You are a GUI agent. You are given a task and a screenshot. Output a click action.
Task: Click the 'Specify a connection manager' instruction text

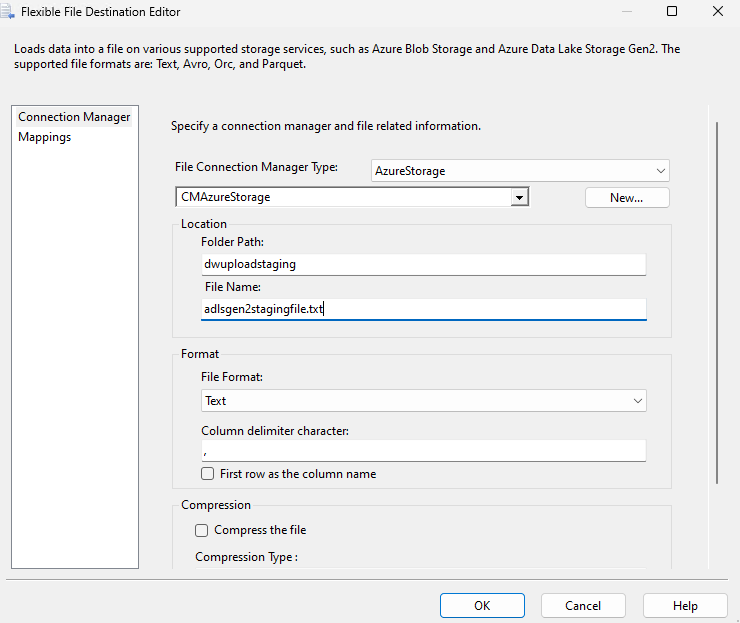326,126
